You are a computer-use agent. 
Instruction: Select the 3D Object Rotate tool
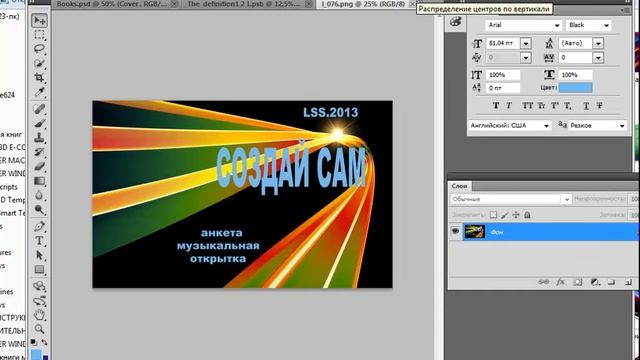pyautogui.click(x=40, y=286)
